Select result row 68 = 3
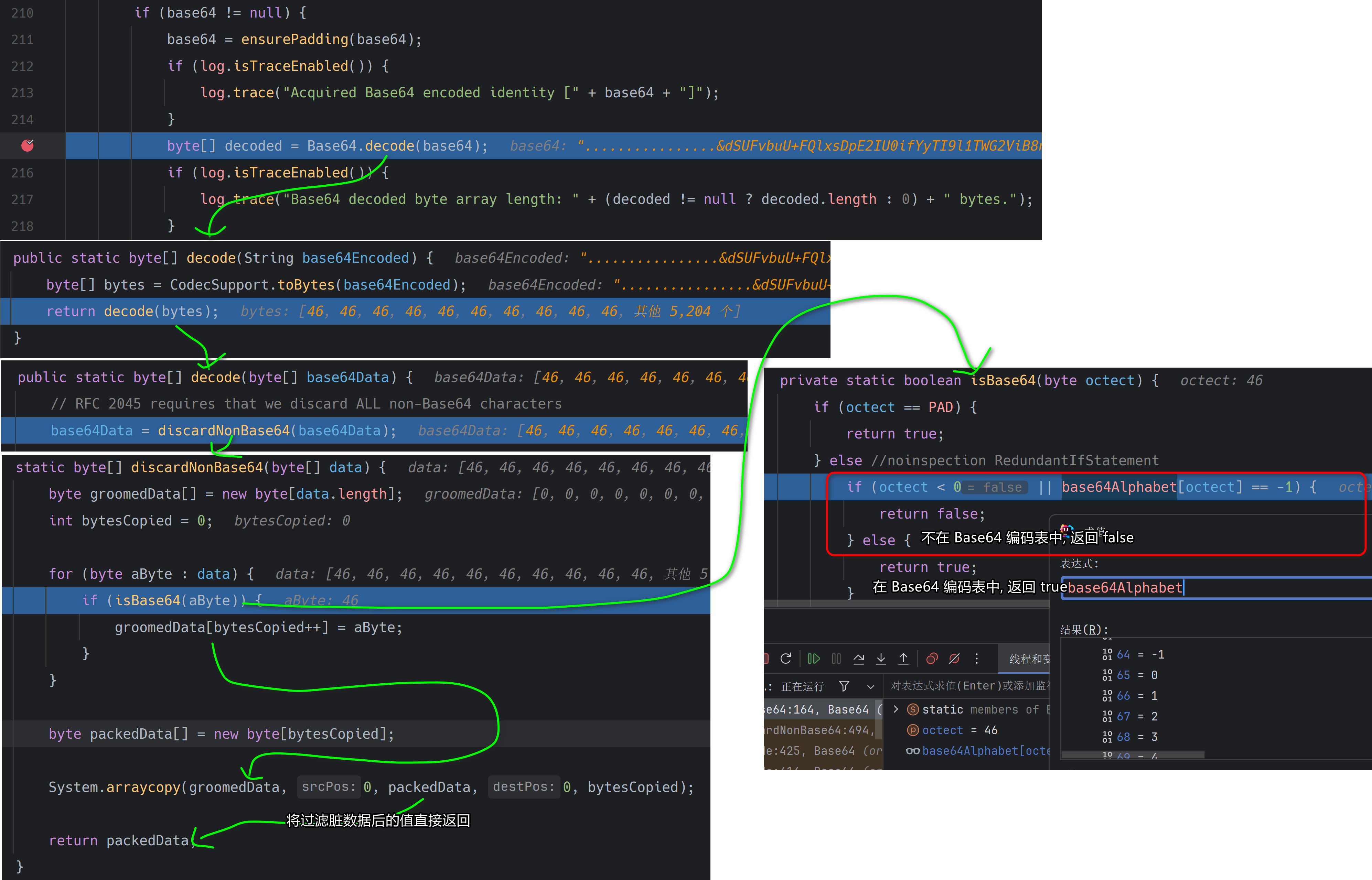This screenshot has width=1372, height=880. pos(1215,737)
